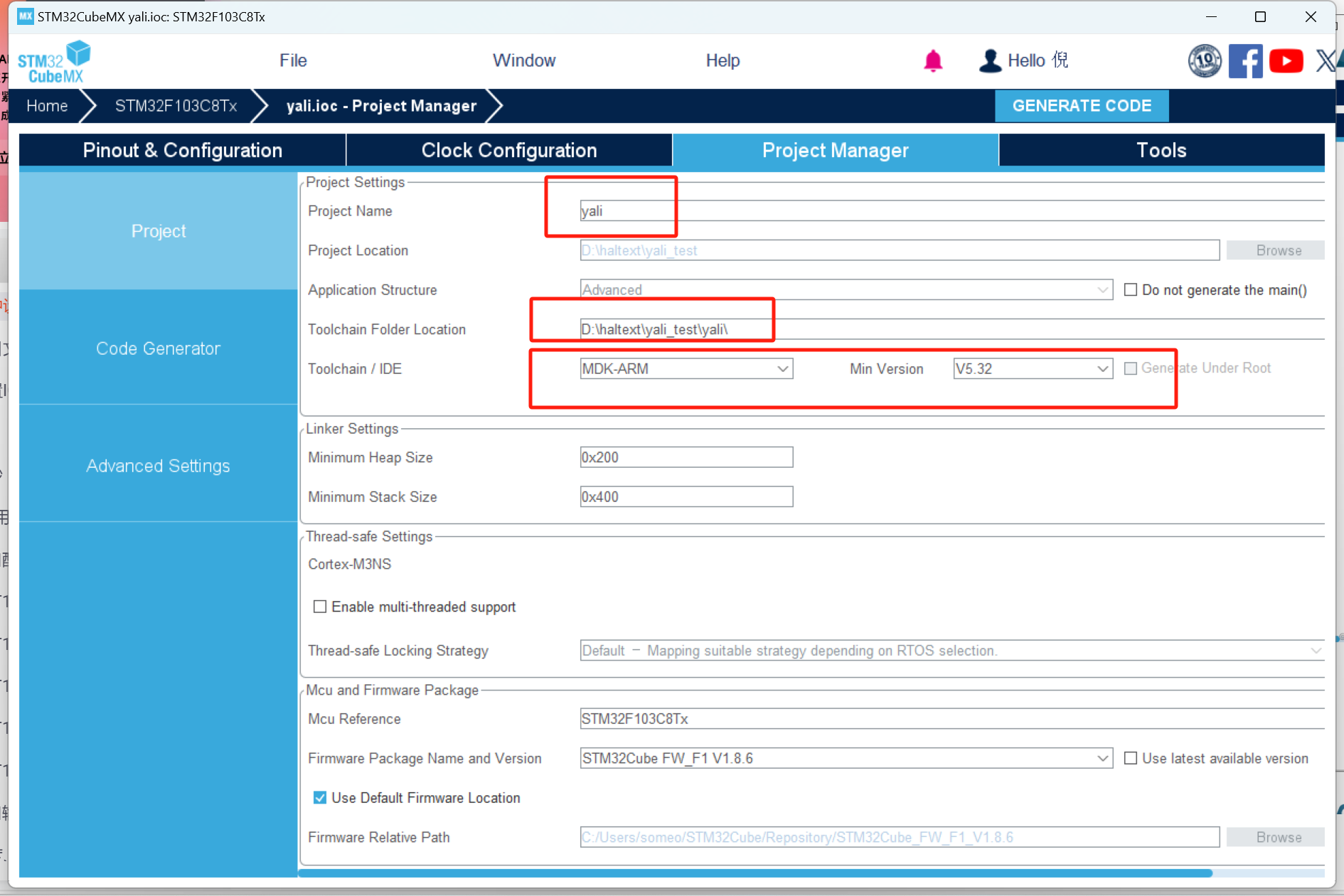Click the Linker Settings group title
1344x896 pixels.
coord(352,429)
